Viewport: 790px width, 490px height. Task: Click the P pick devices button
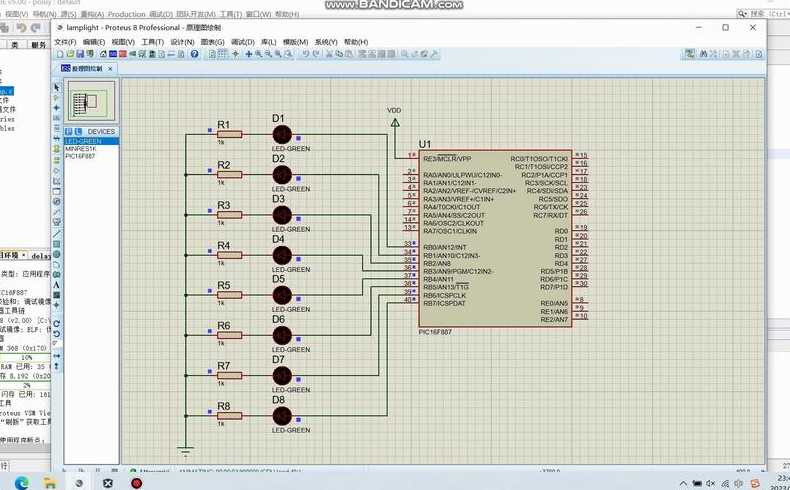[x=69, y=131]
